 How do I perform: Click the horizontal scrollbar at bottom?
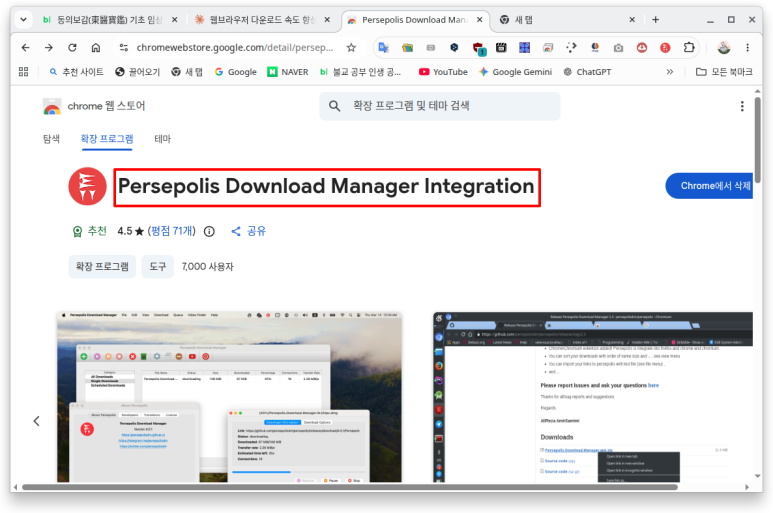(x=350, y=487)
